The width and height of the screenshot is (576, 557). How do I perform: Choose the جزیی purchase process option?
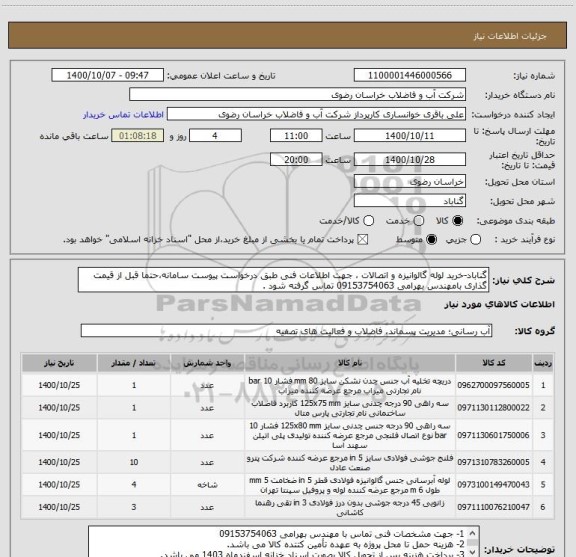[475, 240]
